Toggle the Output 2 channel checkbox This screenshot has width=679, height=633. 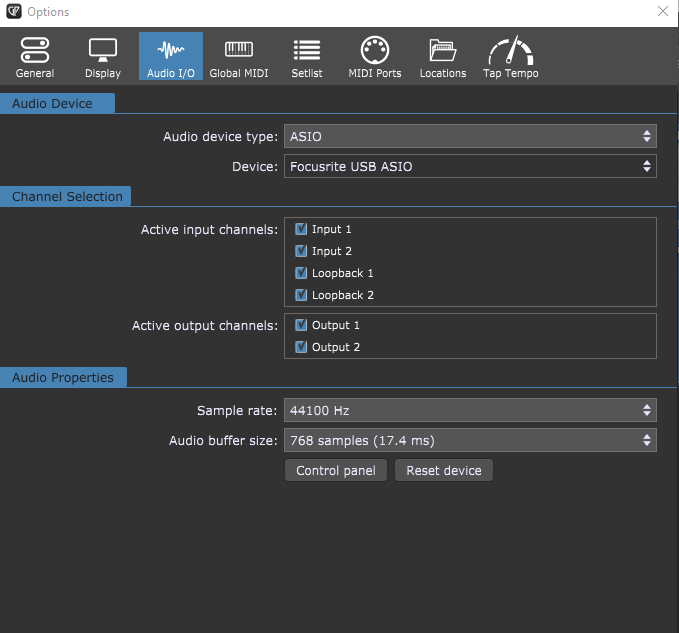coord(301,347)
